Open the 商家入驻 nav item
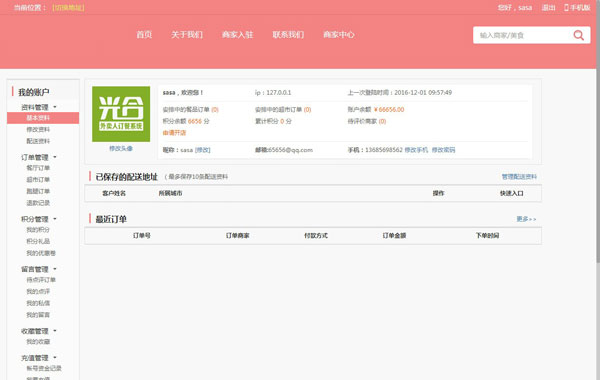Viewport: 600px width, 380px height. (238, 35)
